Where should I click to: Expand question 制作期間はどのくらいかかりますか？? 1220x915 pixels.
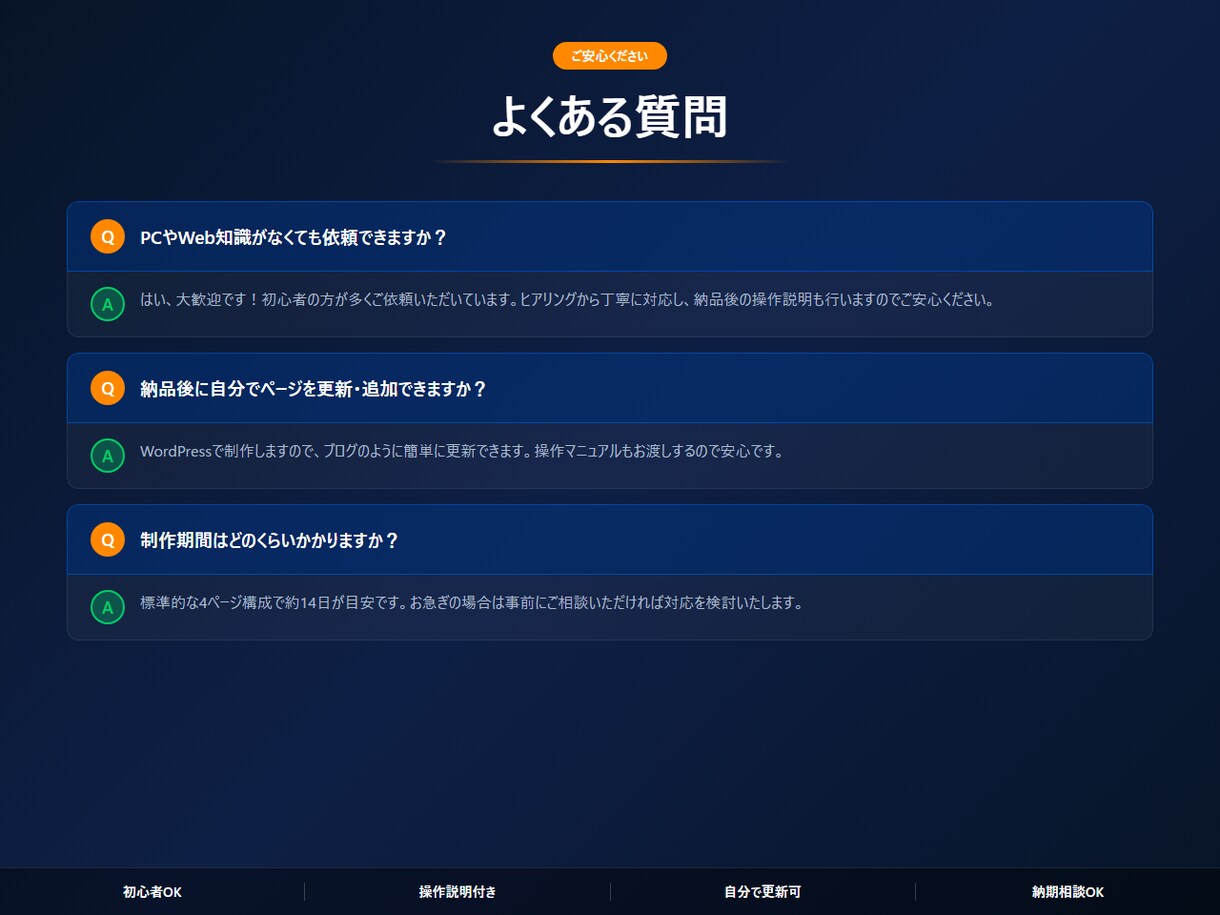point(610,540)
